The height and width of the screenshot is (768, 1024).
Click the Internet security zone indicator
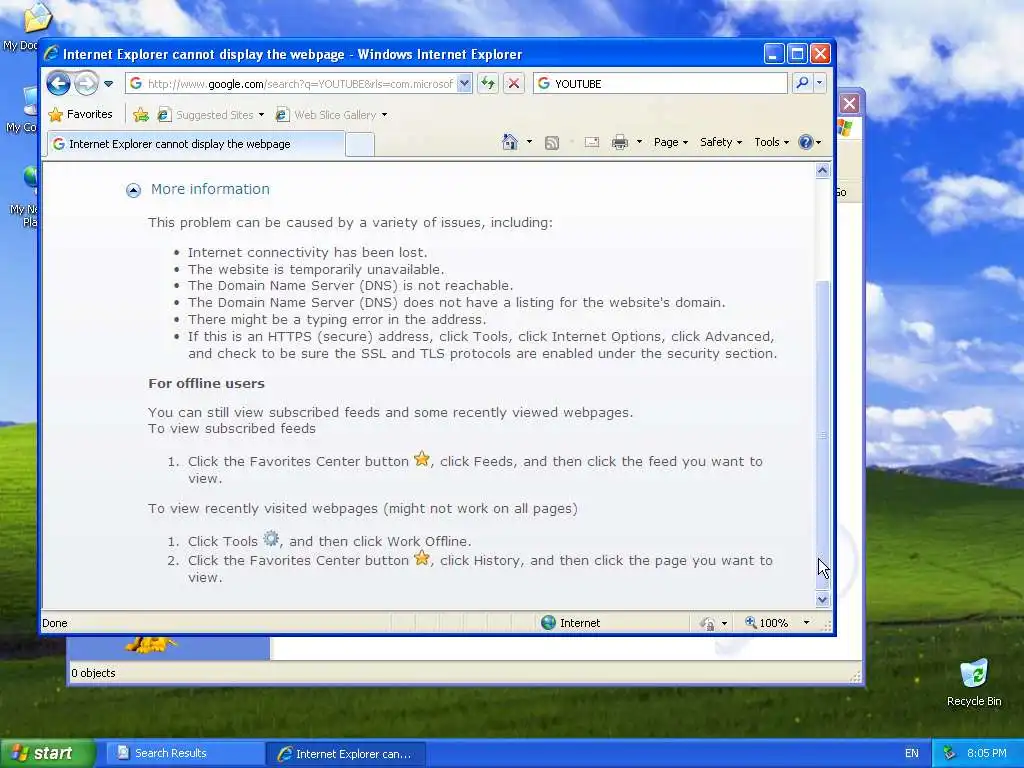click(571, 623)
